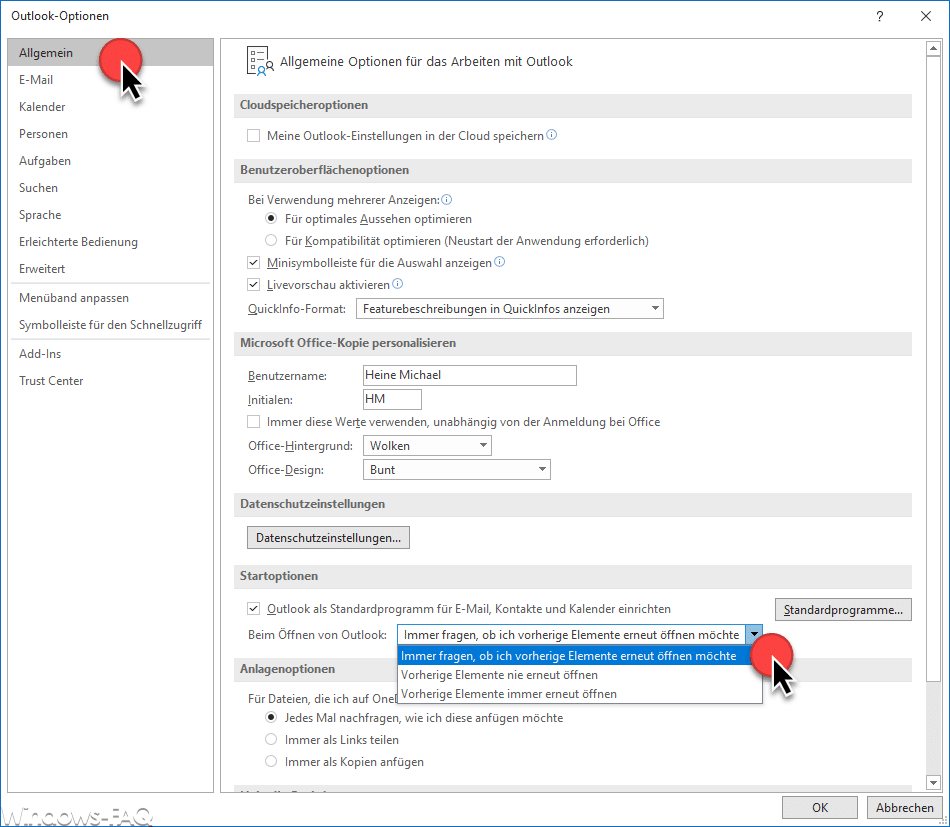The width and height of the screenshot is (950, 827).
Task: Click info icon beside Livevorschau aktivieren
Action: 397,284
